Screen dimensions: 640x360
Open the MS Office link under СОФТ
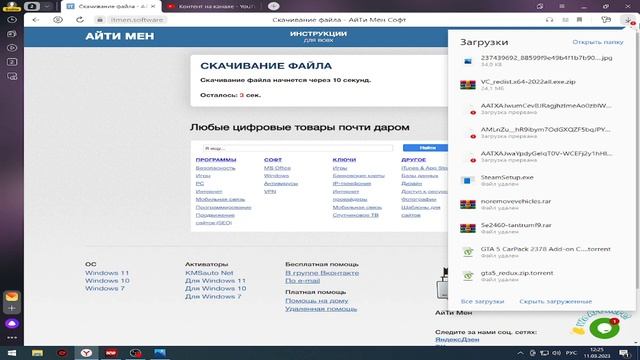click(x=277, y=168)
